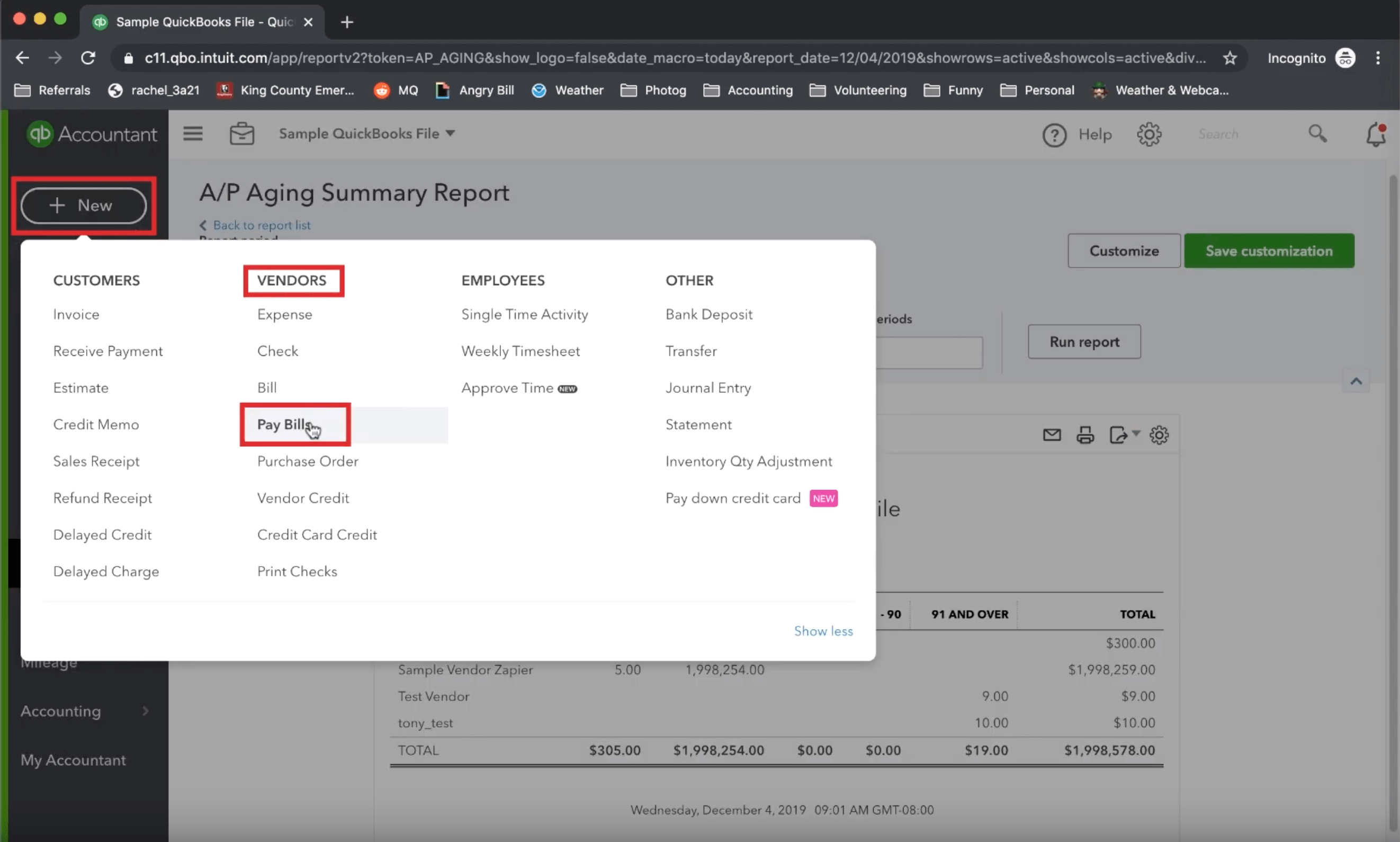Click the search magnifier icon
The image size is (1400, 842).
(x=1317, y=134)
